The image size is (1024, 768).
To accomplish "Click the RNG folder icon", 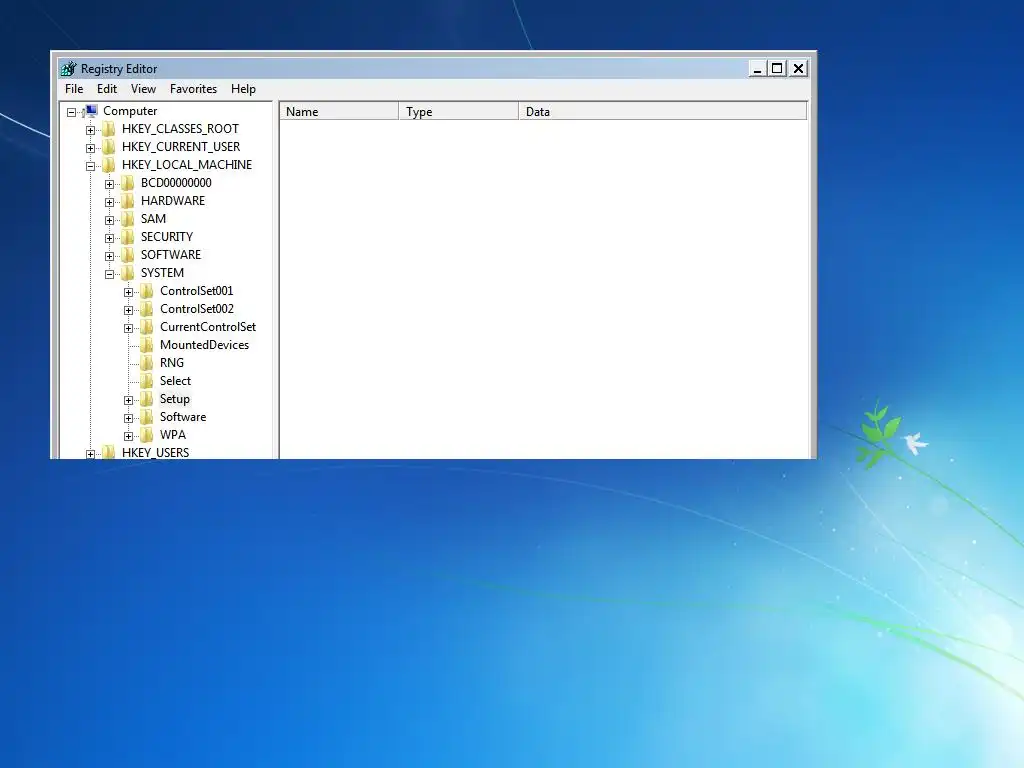I will click(x=148, y=363).
